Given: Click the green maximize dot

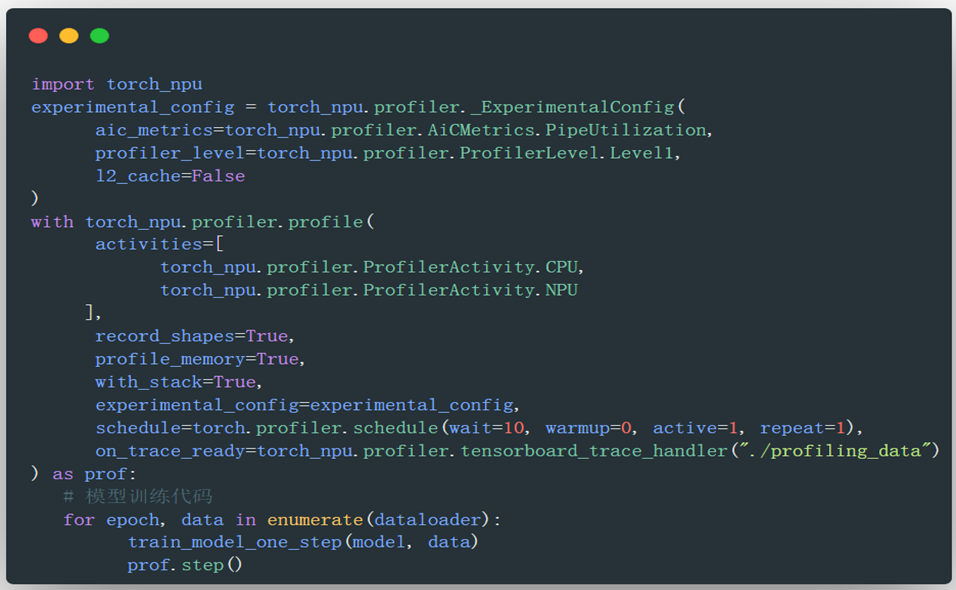Looking at the screenshot, I should 99,36.
